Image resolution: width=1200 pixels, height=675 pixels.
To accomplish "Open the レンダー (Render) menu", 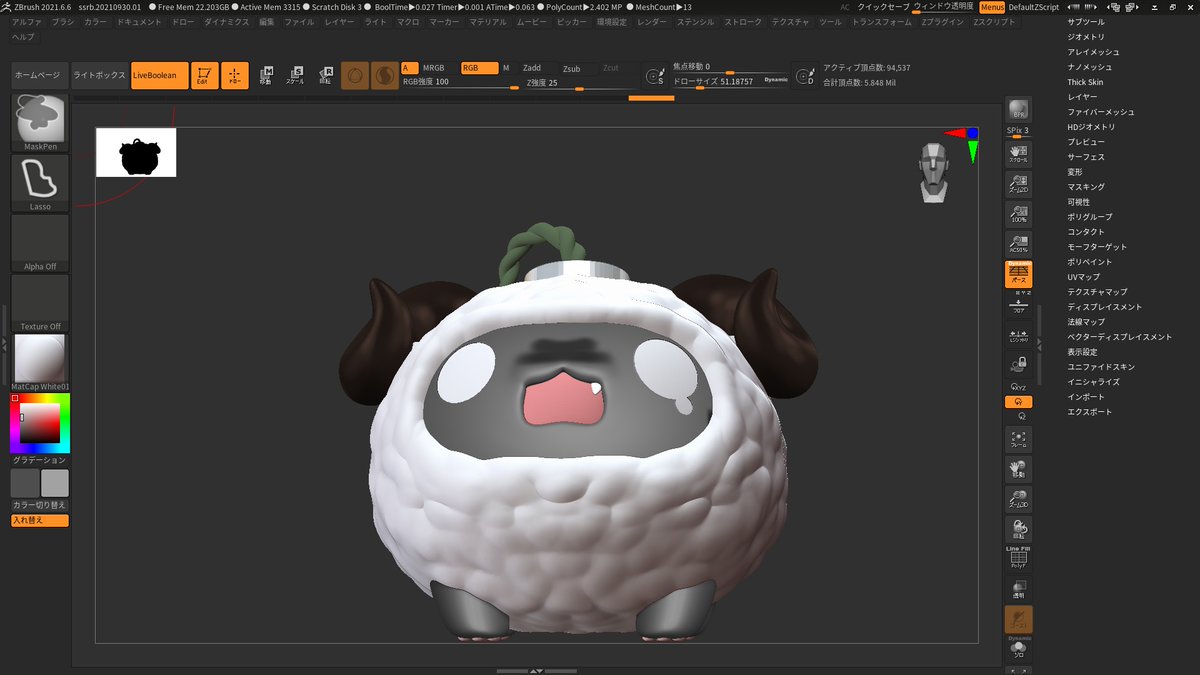I will (651, 21).
